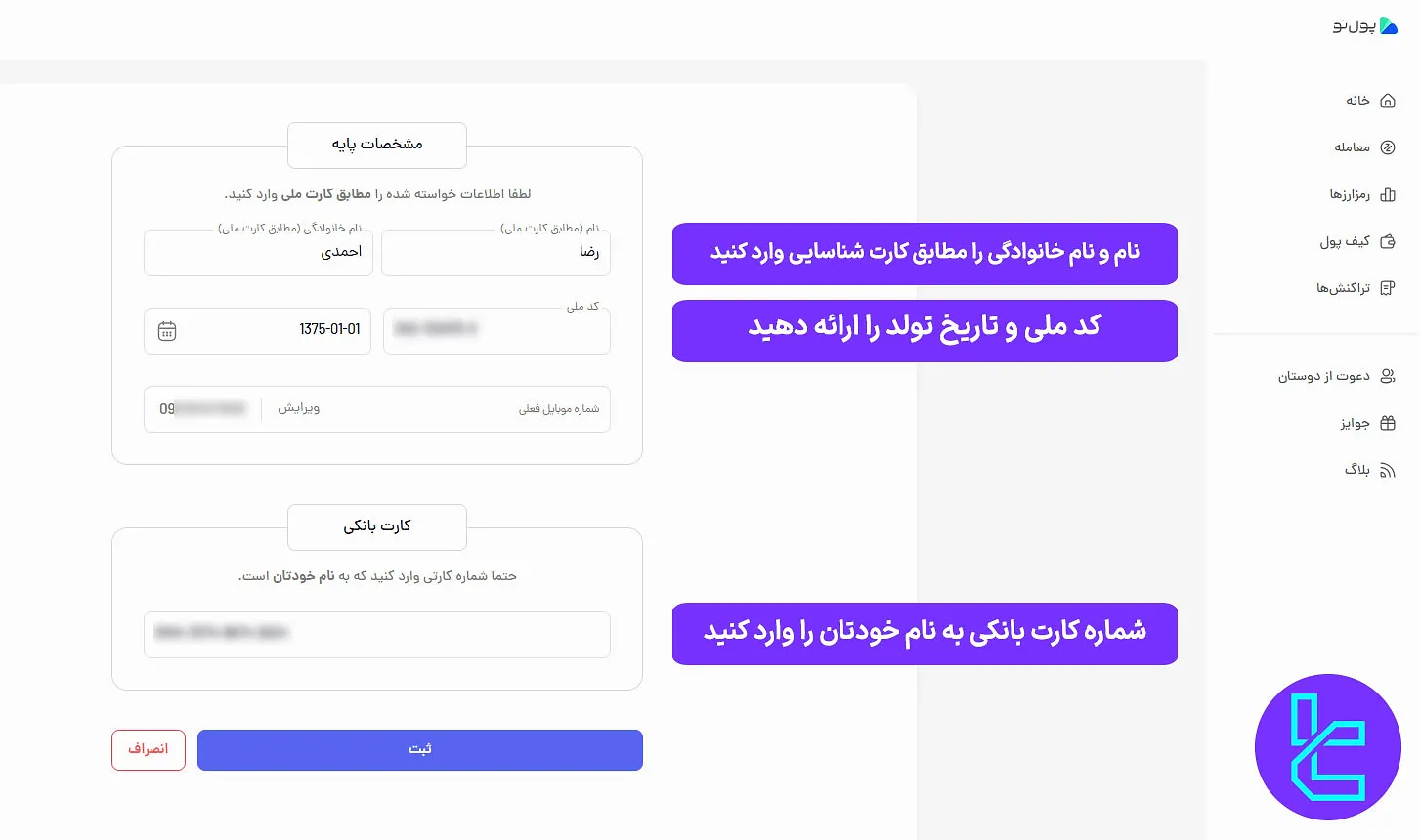Click the انصراف cancel button
Viewport: 1421px width, 840px height.
148,749
